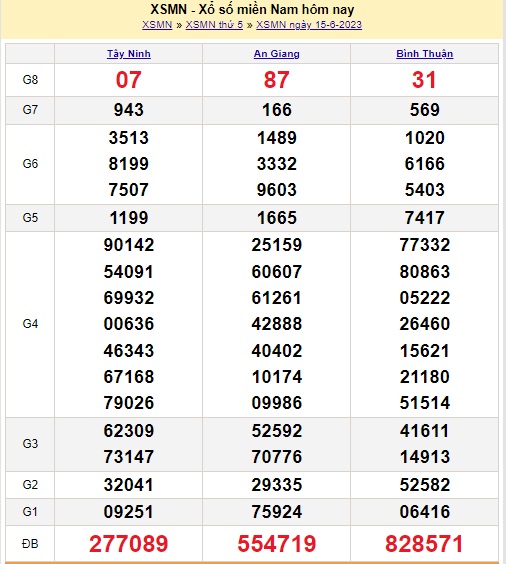This screenshot has height=564, width=506.
Task: Select Tây Ninh special prize 277089
Action: (x=129, y=543)
